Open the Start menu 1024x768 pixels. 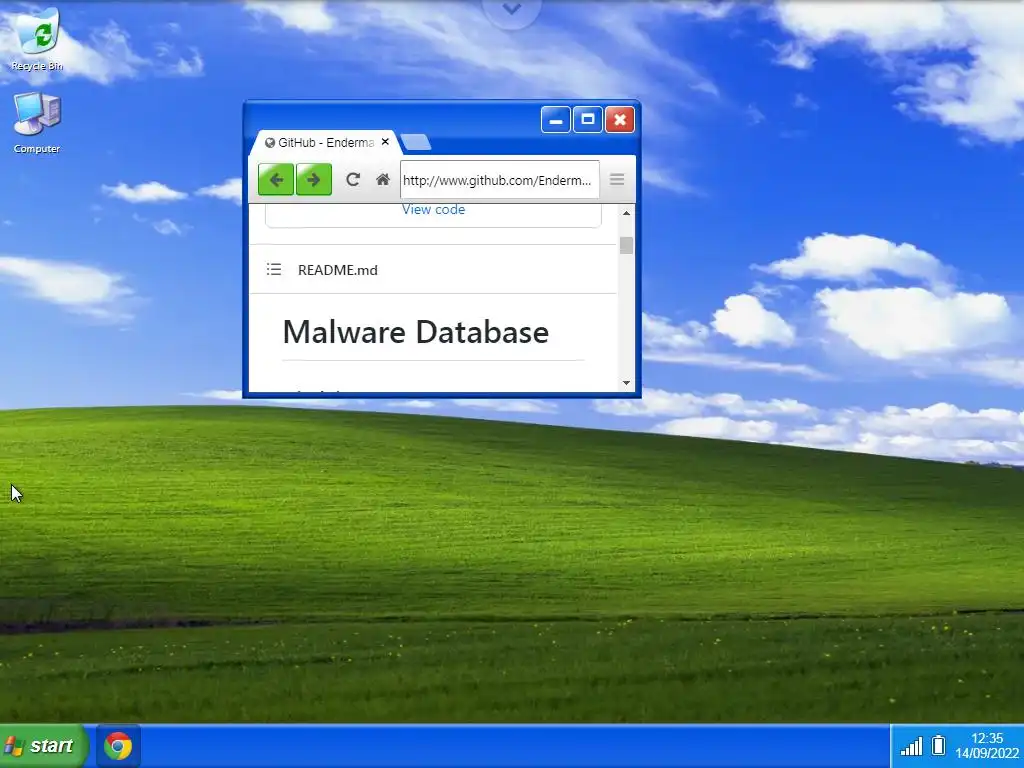[x=42, y=746]
